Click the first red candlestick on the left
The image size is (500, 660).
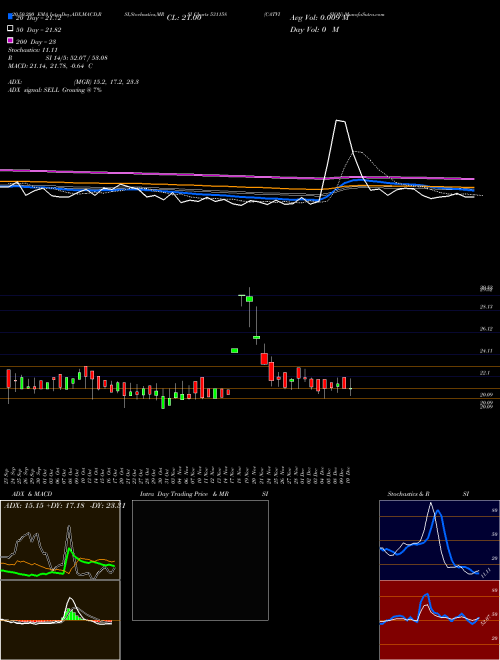tap(8, 378)
